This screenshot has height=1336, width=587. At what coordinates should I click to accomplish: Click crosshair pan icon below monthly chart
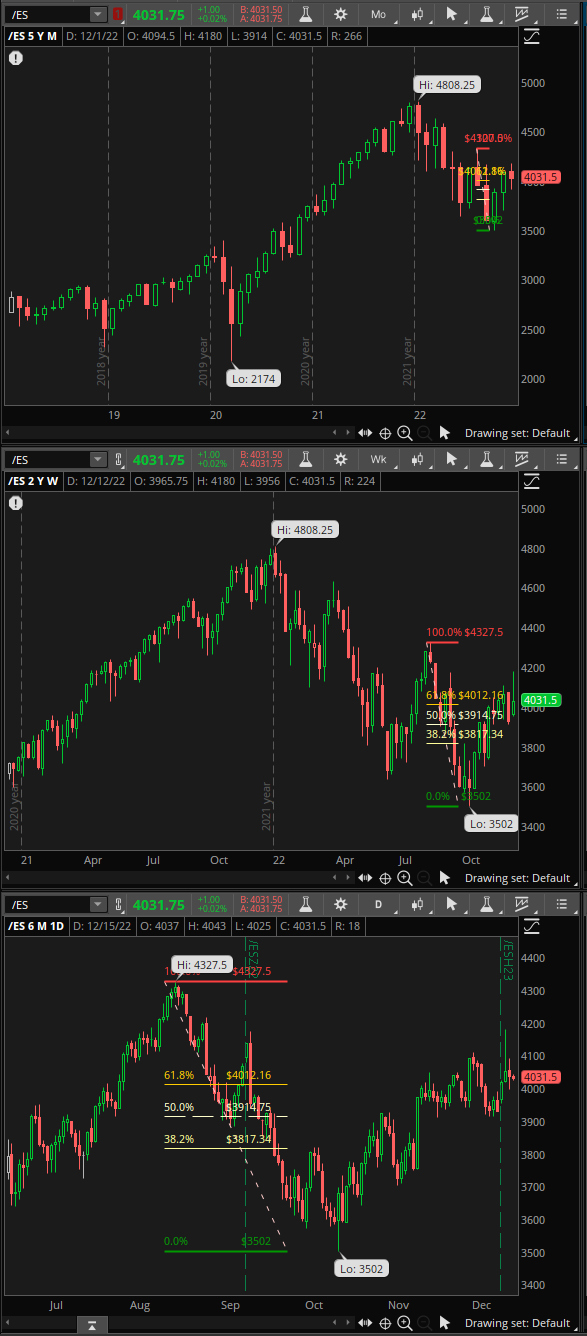[385, 433]
